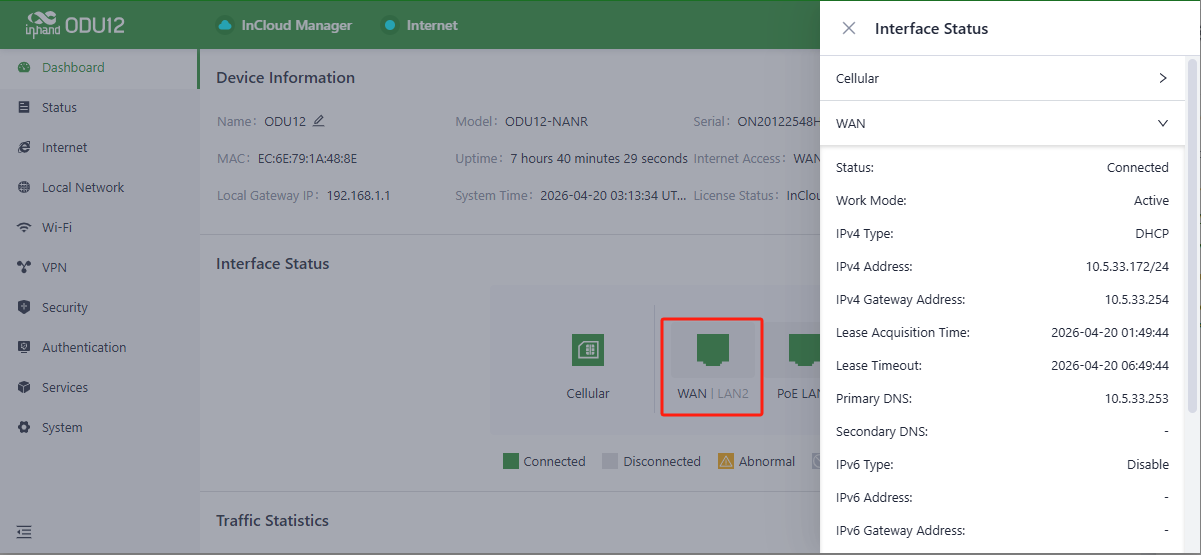Select Wi-Fi from the sidebar
This screenshot has width=1201, height=555.
(57, 228)
